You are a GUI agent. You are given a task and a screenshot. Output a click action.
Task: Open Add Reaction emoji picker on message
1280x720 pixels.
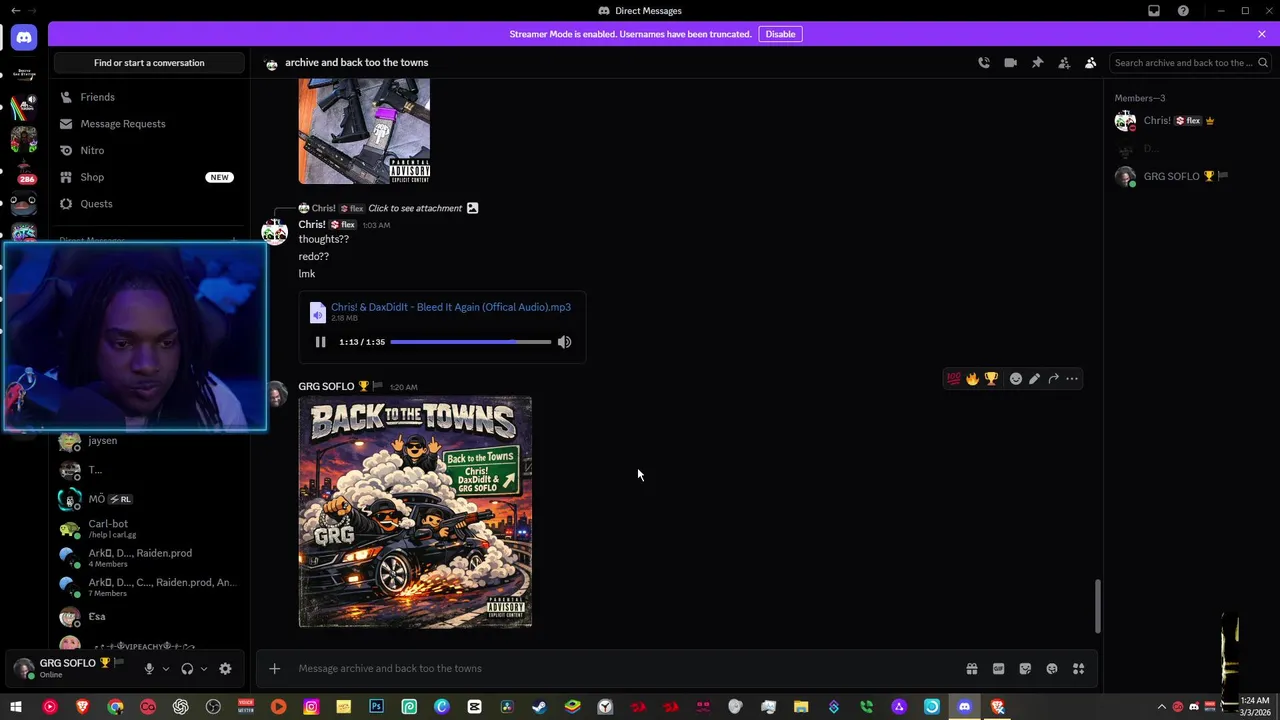click(1016, 379)
